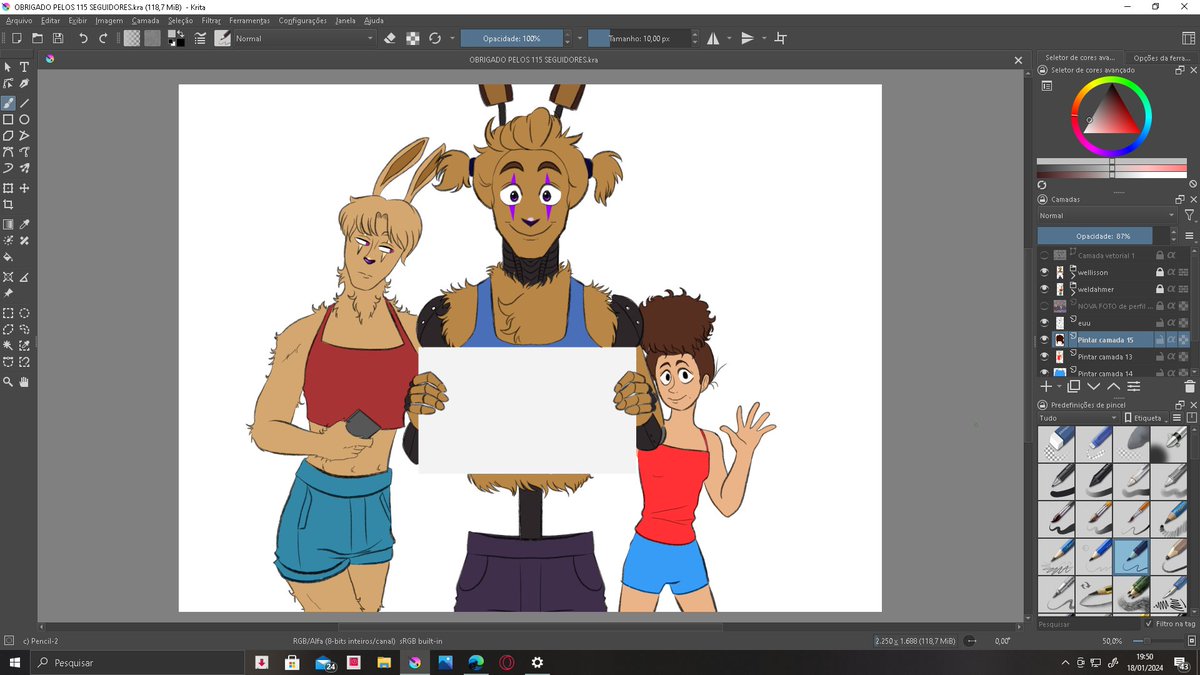Click the Redo arrow in toolbar
The width and height of the screenshot is (1200, 675).
click(103, 38)
